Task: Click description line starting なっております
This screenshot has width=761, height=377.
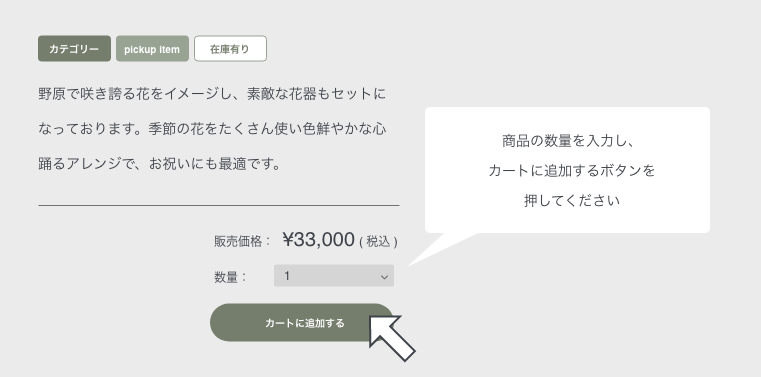Action: pyautogui.click(x=212, y=129)
